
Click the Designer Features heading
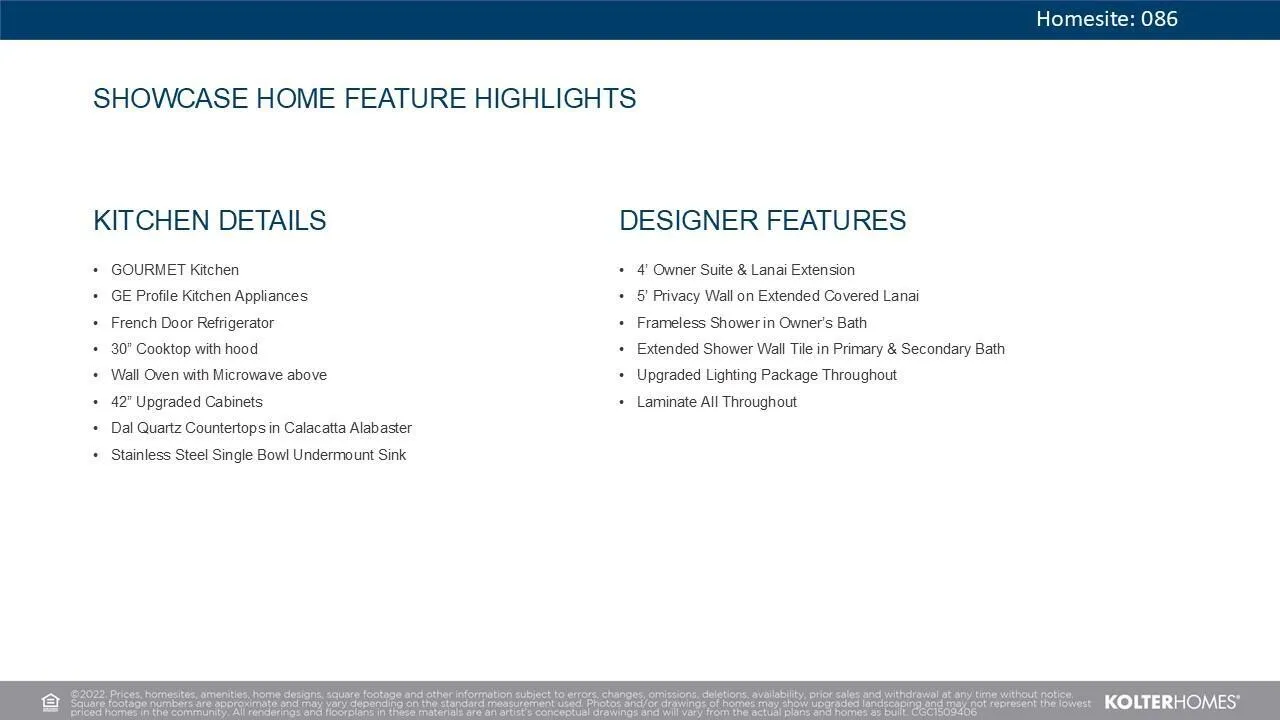click(x=762, y=221)
